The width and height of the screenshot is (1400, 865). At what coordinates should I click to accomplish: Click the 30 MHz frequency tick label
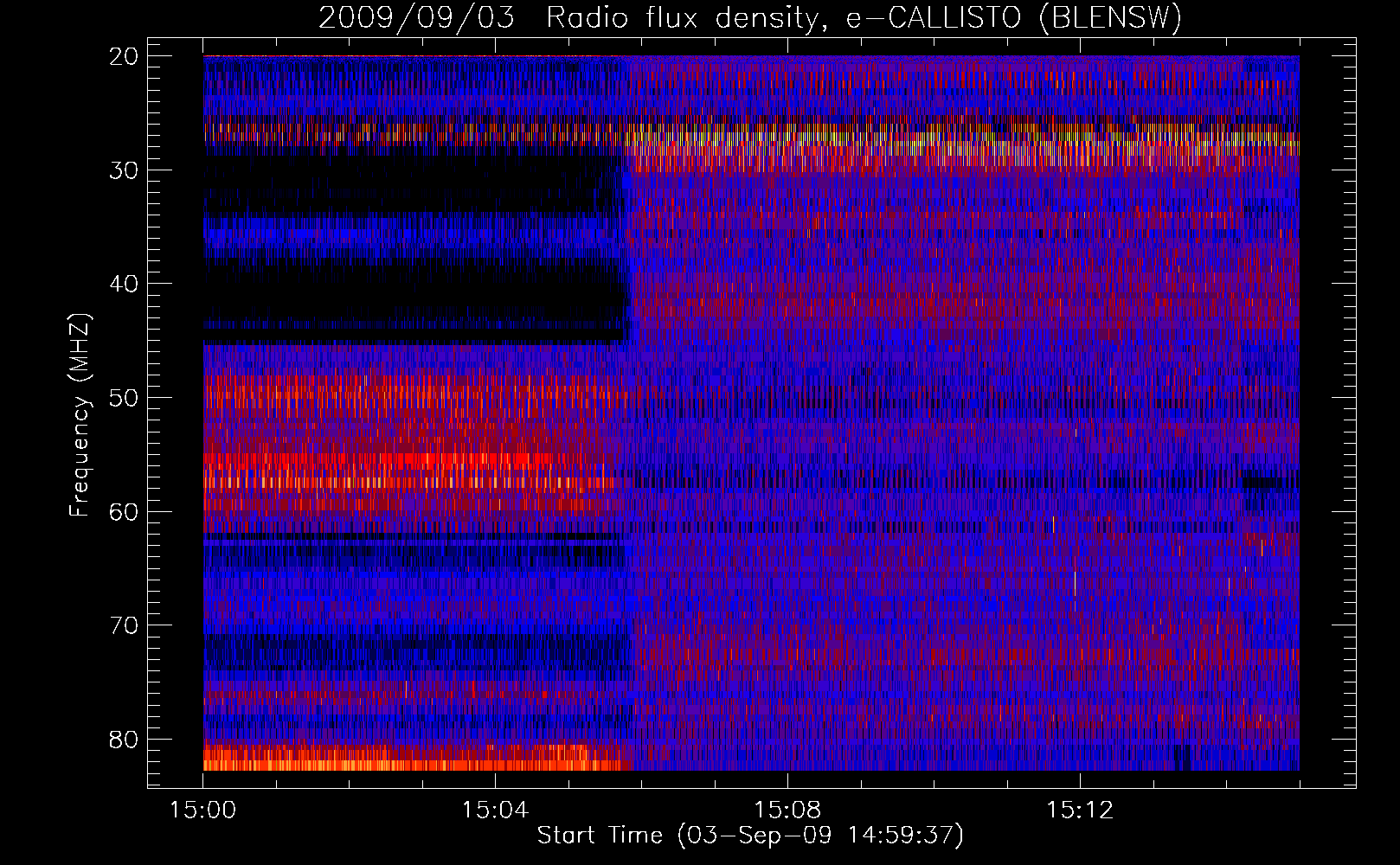pyautogui.click(x=125, y=170)
